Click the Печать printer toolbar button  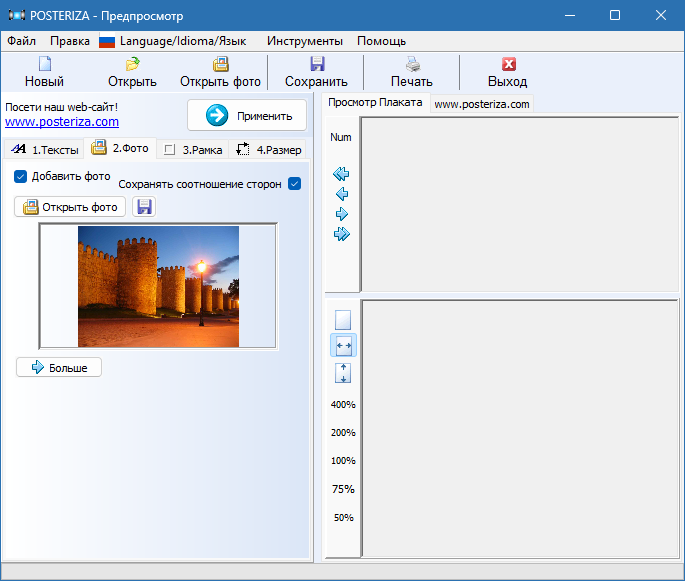412,72
